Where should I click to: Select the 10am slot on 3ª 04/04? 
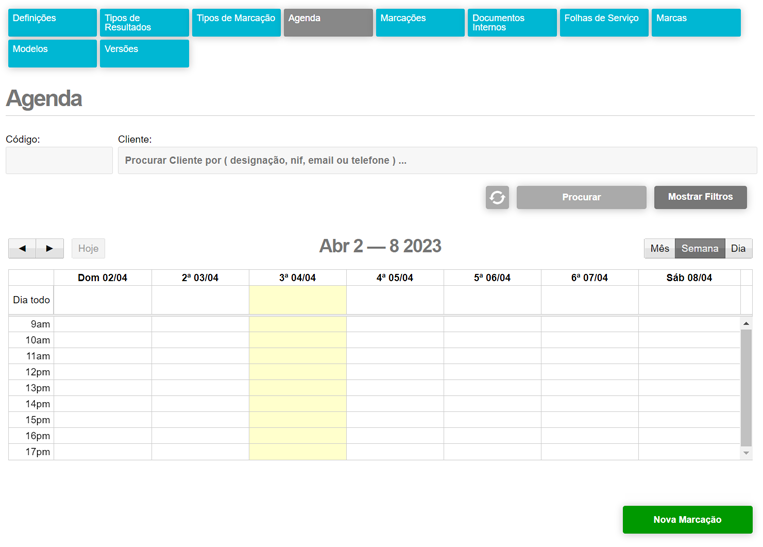tap(298, 340)
